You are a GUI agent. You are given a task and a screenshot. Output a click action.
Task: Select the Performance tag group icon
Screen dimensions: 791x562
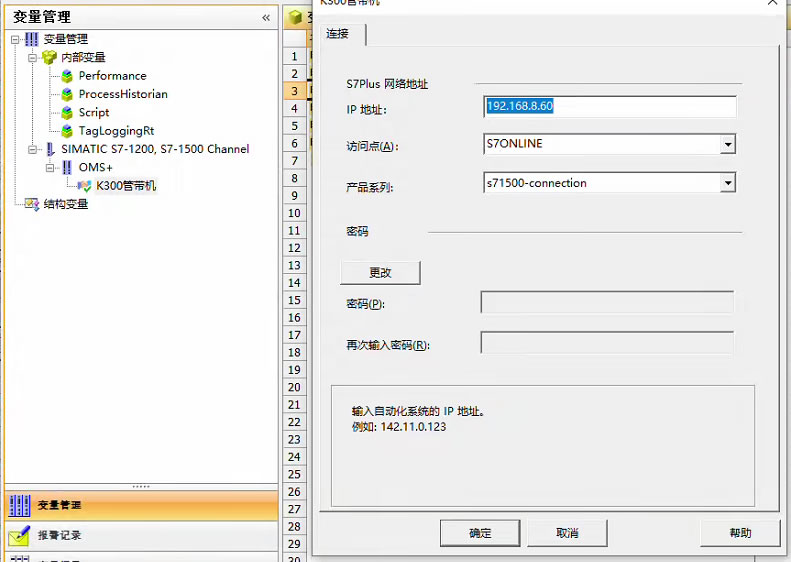[67, 76]
